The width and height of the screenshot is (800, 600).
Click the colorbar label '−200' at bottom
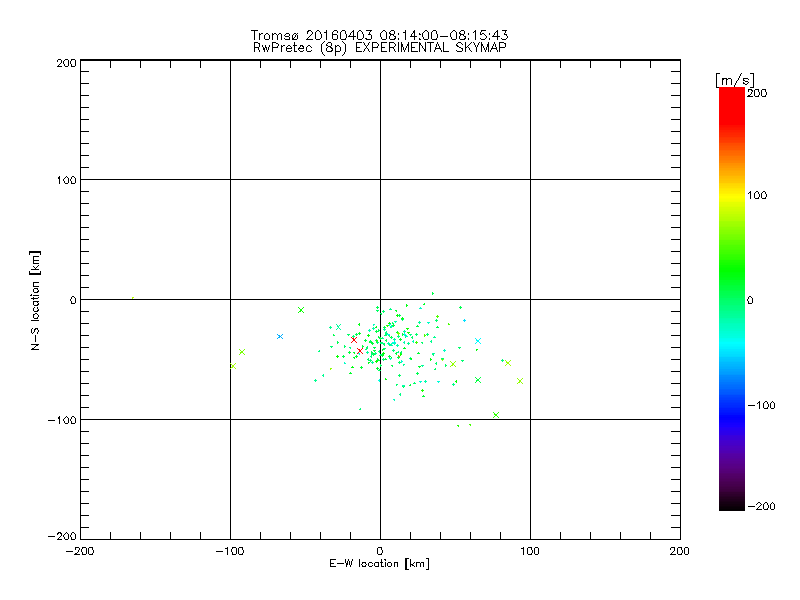coord(761,506)
